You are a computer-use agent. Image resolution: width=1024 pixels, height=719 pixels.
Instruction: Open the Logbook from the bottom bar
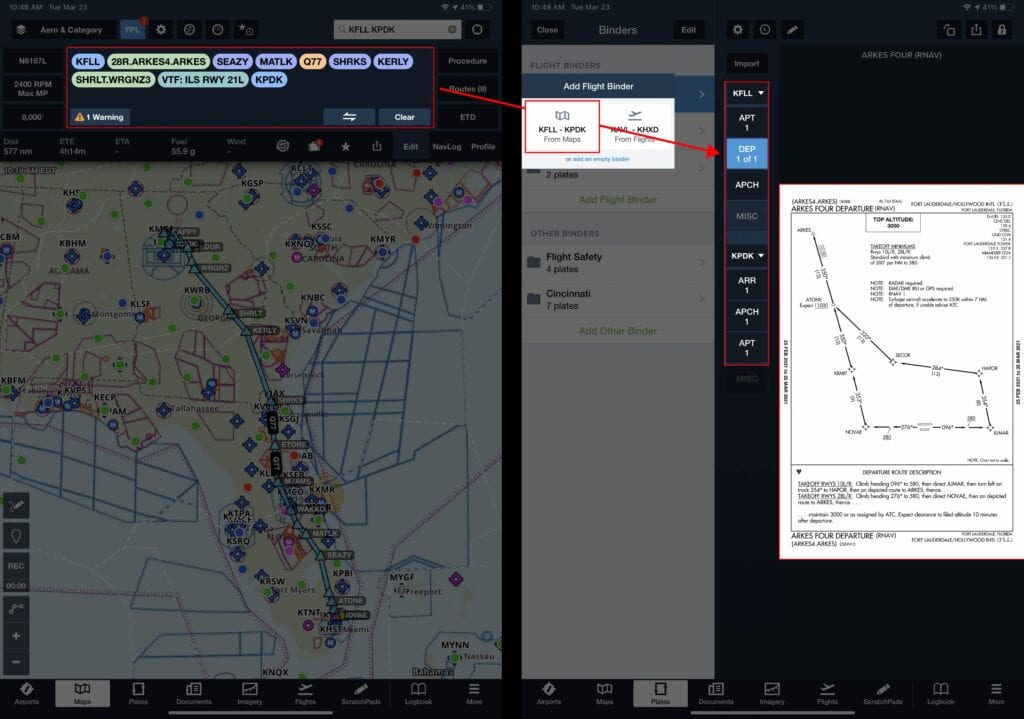(x=418, y=694)
